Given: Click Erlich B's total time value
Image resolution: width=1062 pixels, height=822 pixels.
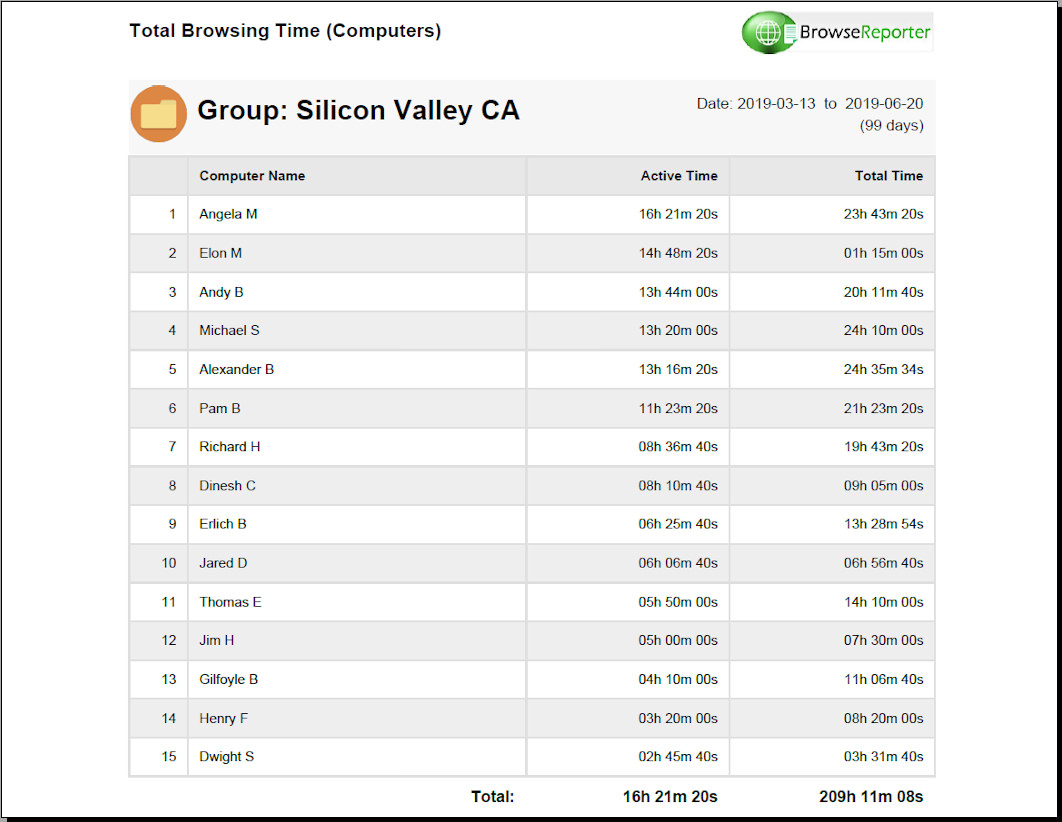Looking at the screenshot, I should [x=883, y=524].
